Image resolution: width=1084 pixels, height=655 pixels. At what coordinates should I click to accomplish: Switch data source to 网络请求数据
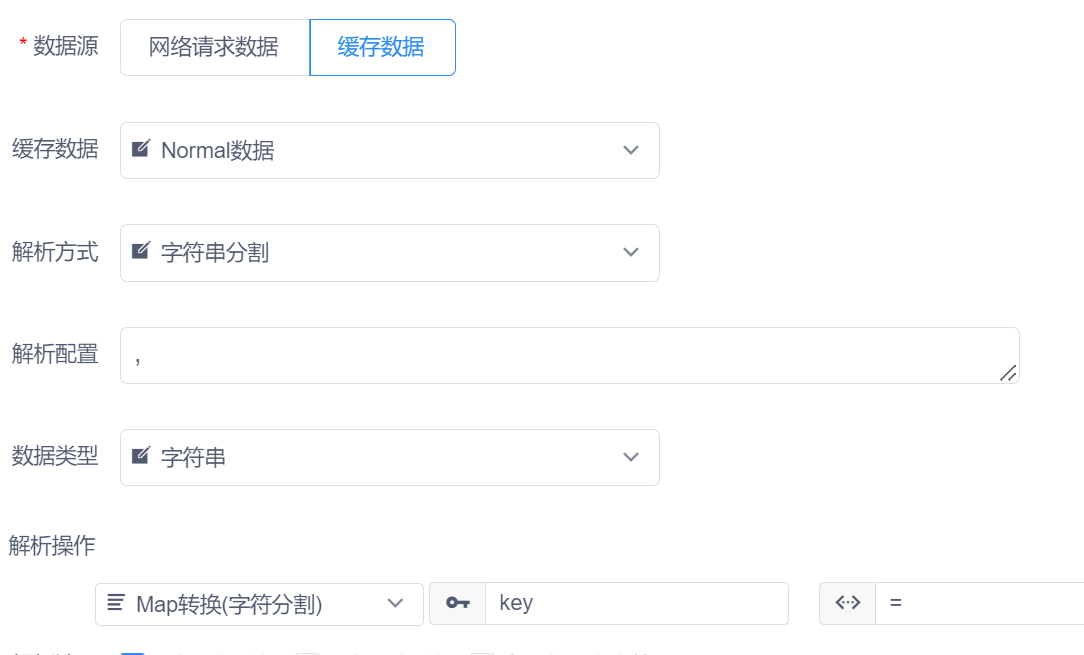pos(214,47)
